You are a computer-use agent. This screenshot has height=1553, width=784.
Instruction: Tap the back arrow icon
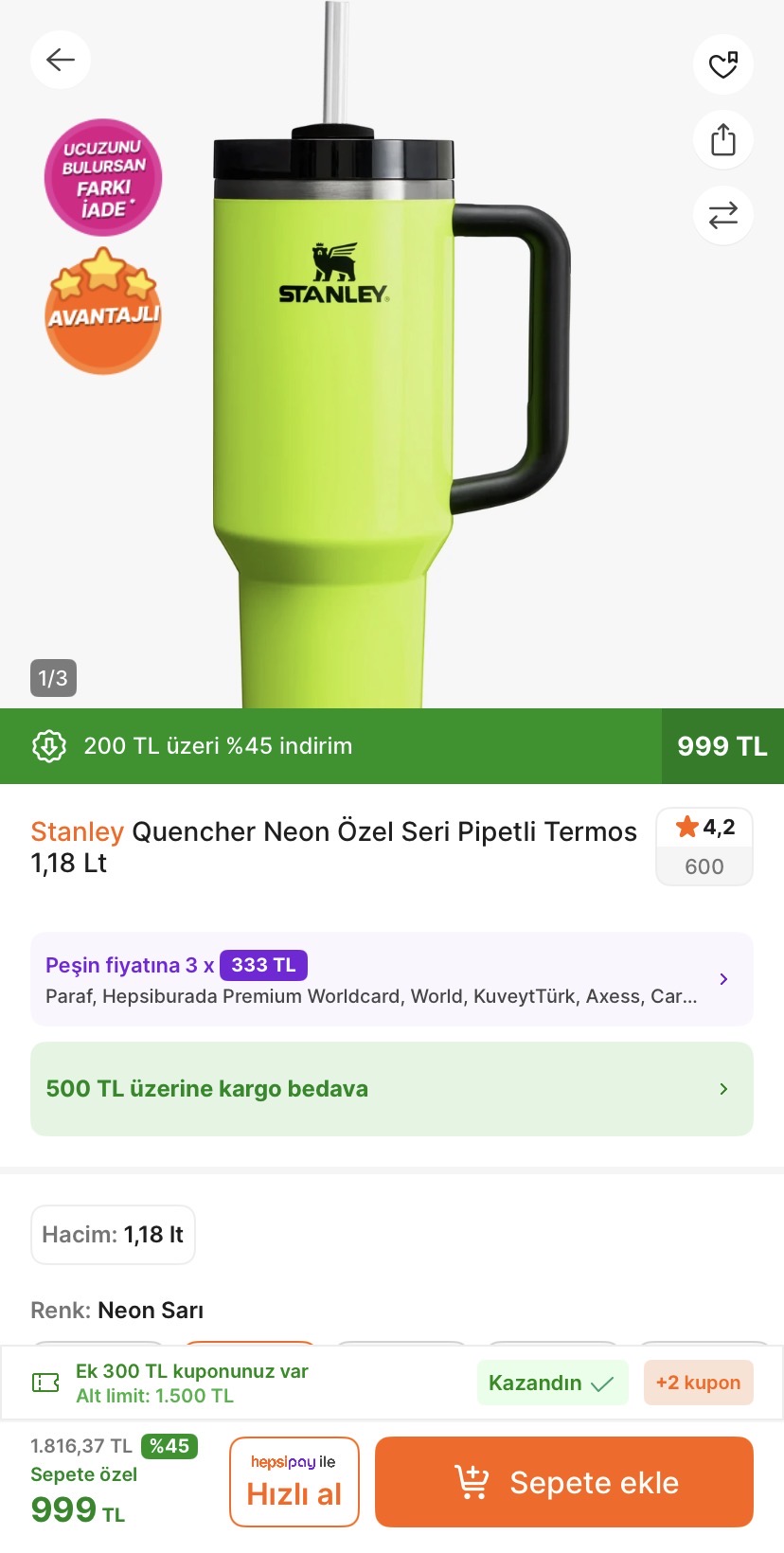pos(61,61)
